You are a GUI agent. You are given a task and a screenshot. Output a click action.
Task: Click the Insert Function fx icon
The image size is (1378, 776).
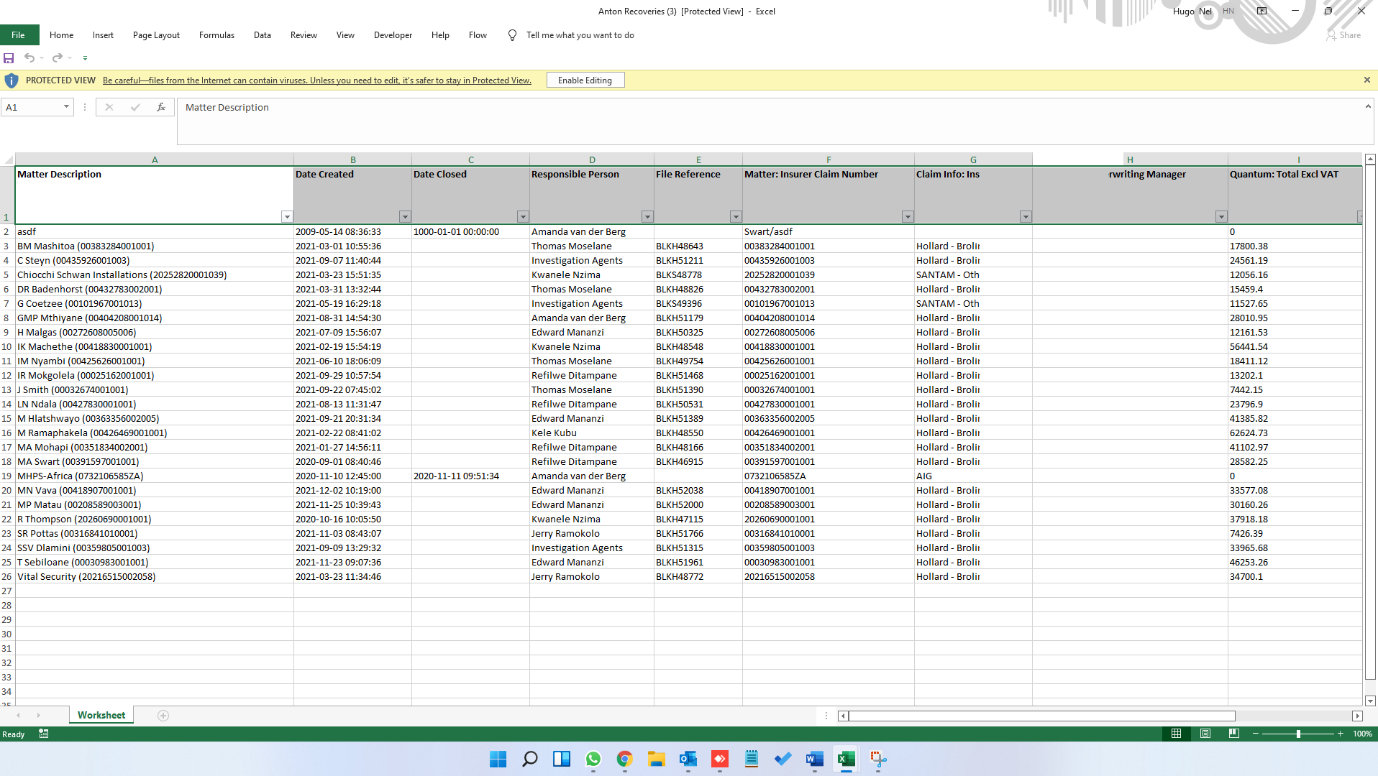tap(161, 107)
